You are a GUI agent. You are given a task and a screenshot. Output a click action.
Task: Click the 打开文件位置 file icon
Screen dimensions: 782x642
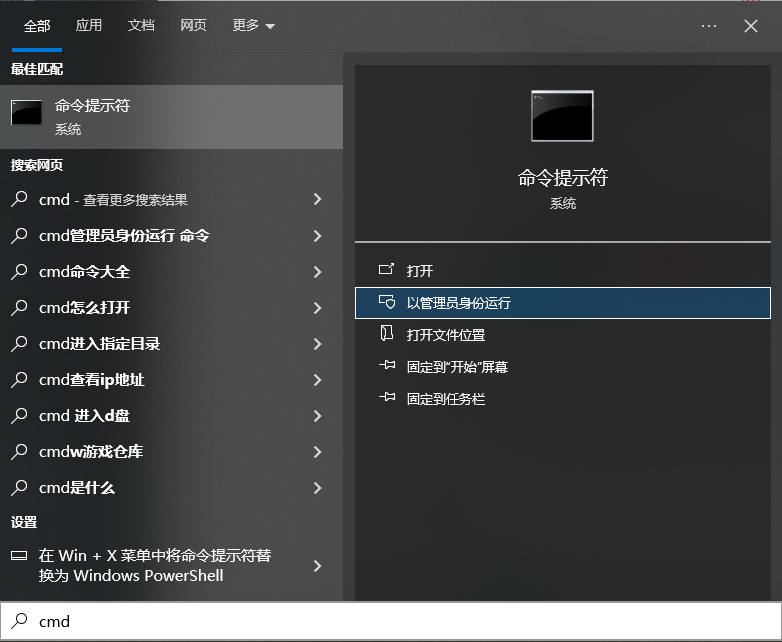point(387,335)
